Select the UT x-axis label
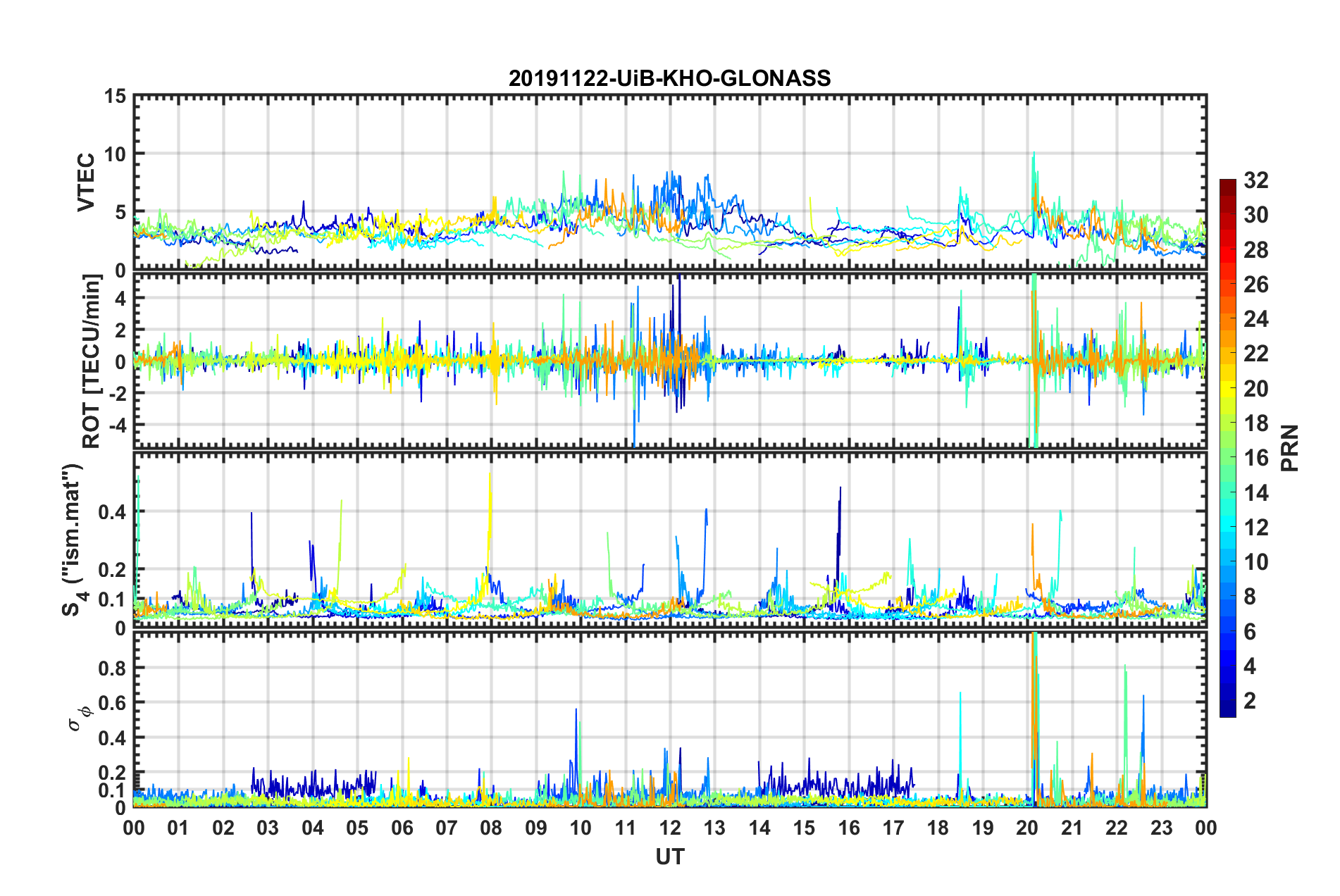This screenshot has width=1340, height=896. (x=669, y=857)
